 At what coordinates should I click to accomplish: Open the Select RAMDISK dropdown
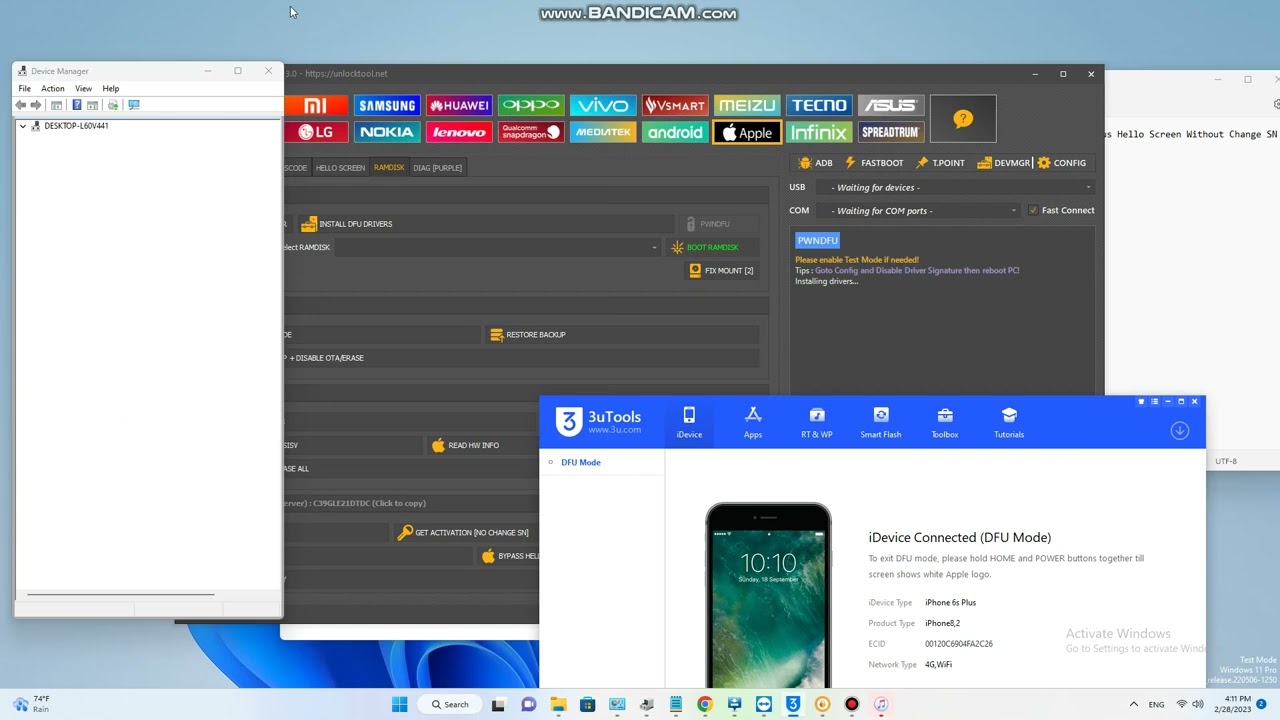(x=497, y=247)
